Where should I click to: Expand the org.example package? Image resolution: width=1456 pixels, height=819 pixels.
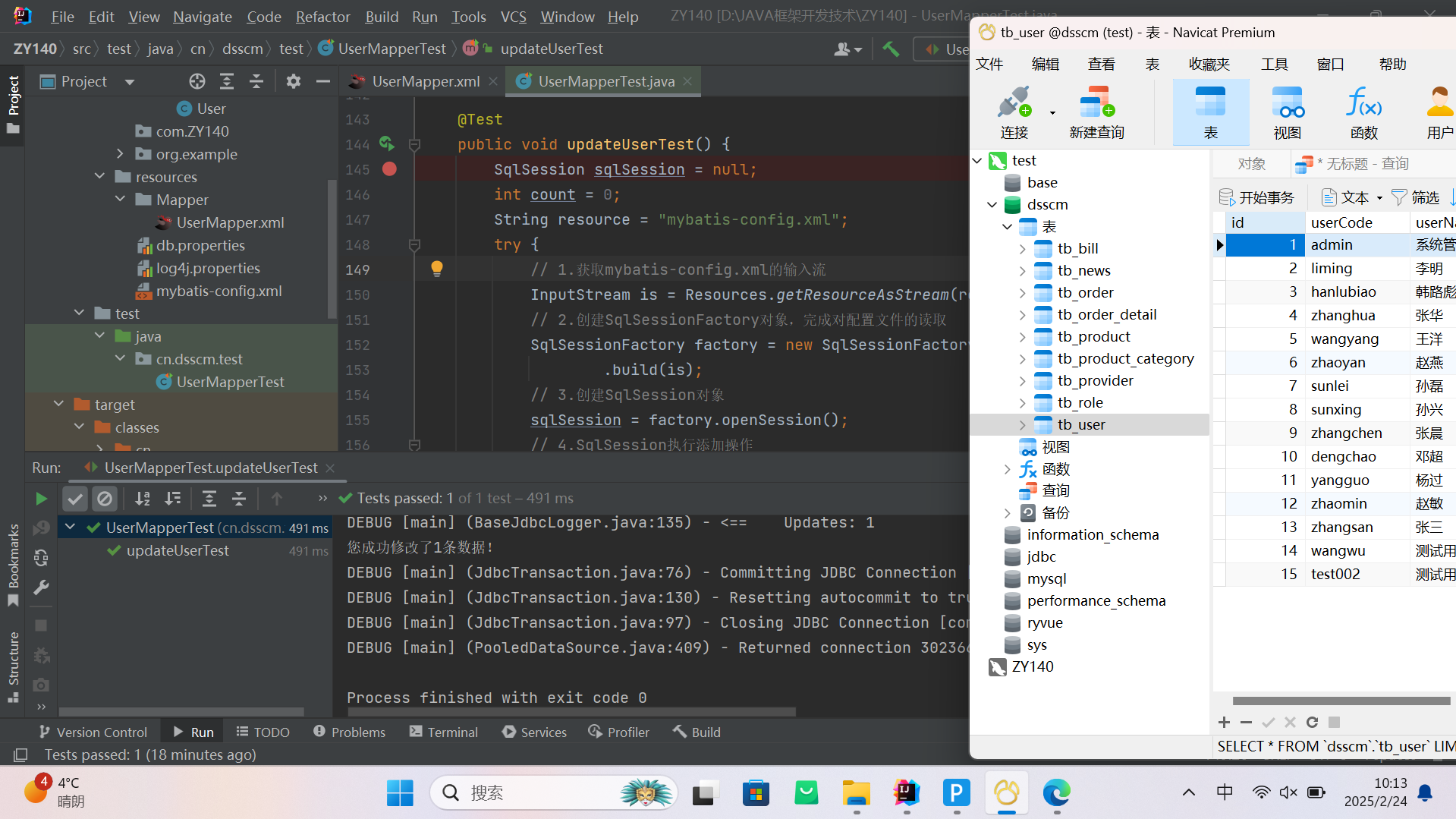tap(120, 153)
